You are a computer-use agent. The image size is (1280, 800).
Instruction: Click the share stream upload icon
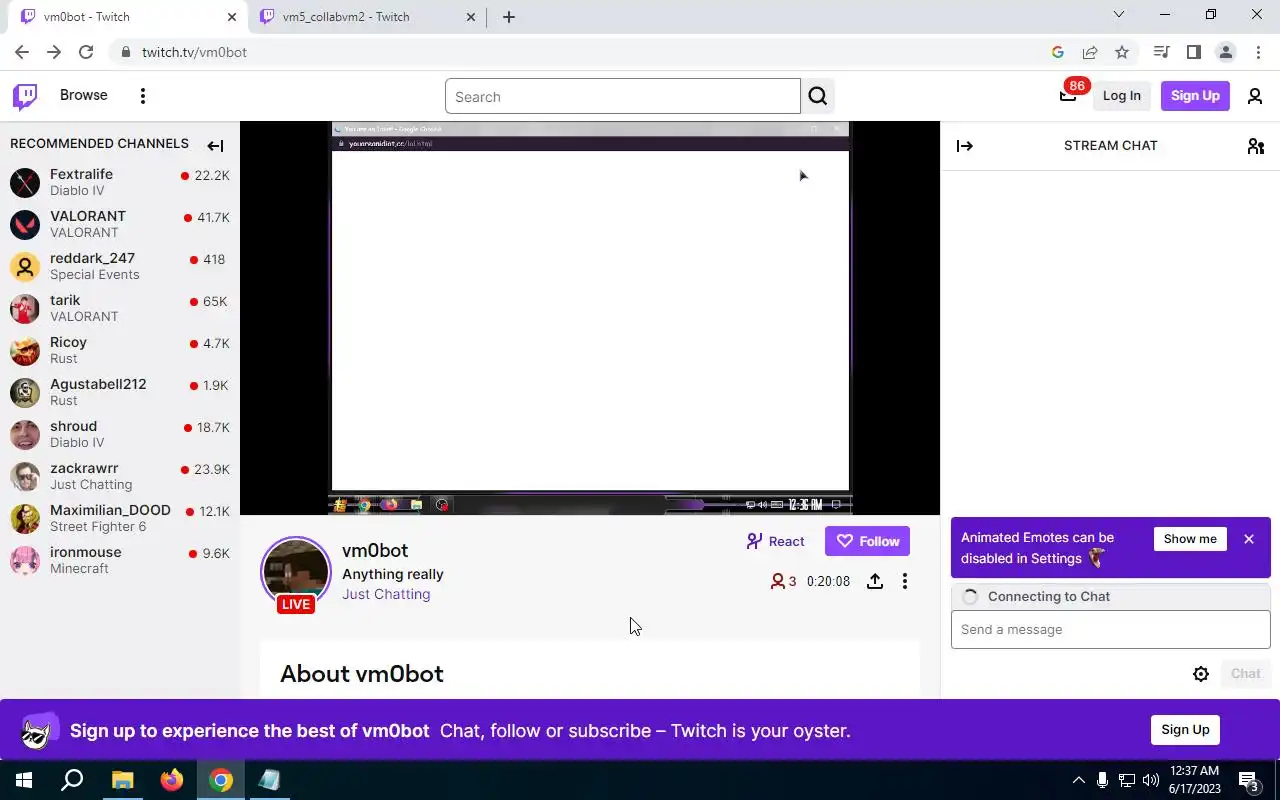click(x=875, y=581)
